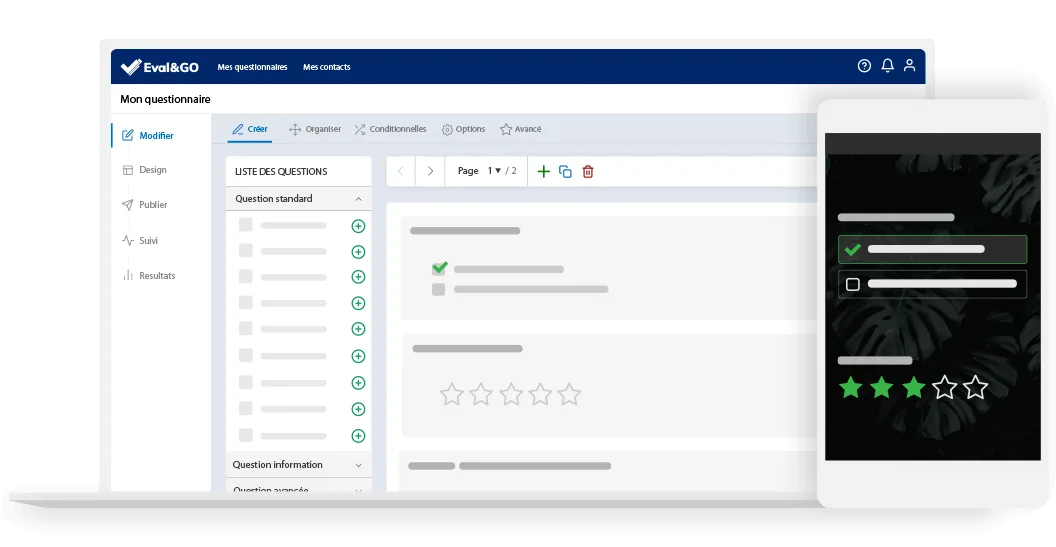This screenshot has height=547, width=1056.
Task: Rate one star in the editor
Action: (451, 394)
